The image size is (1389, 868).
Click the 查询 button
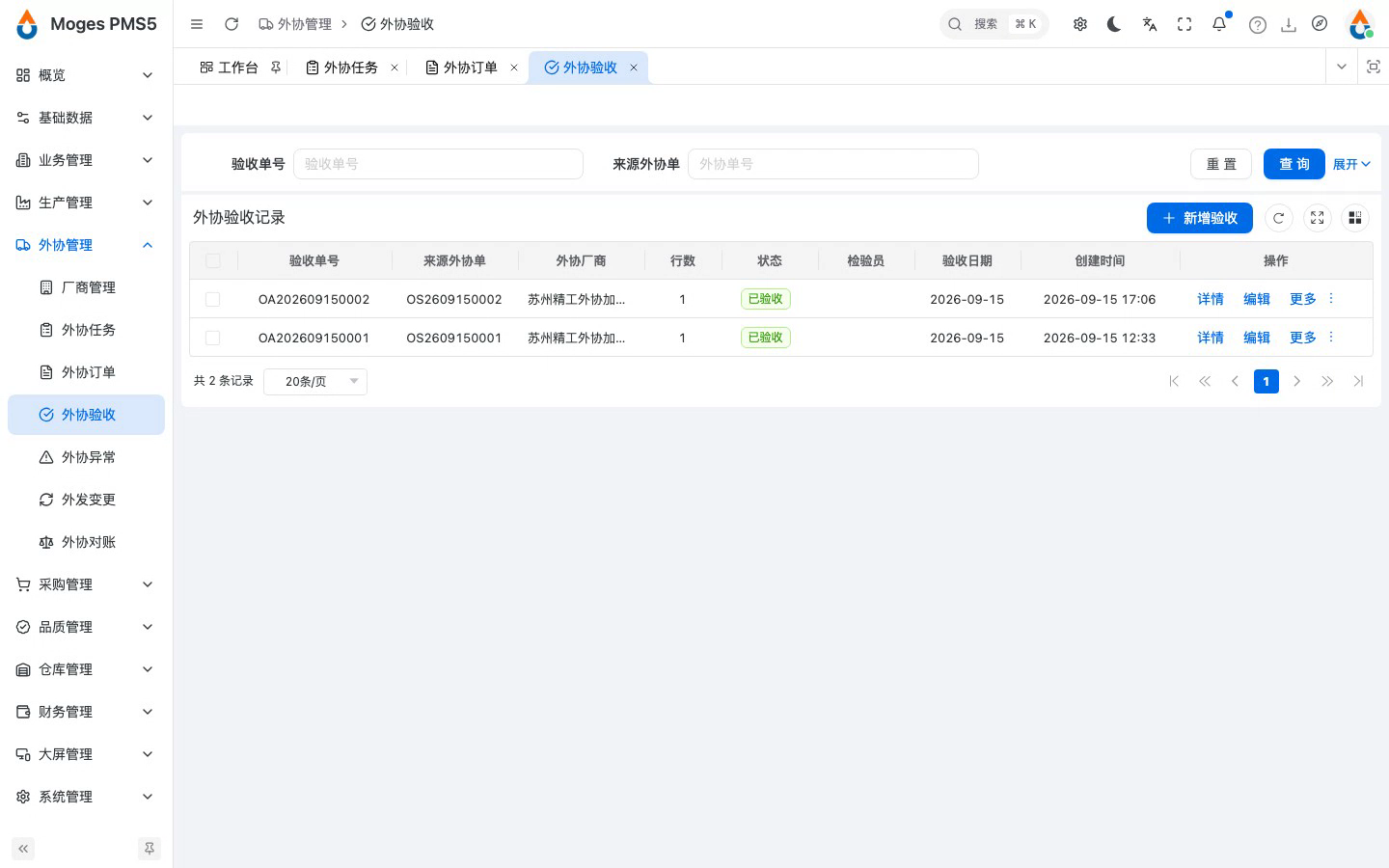coord(1294,164)
